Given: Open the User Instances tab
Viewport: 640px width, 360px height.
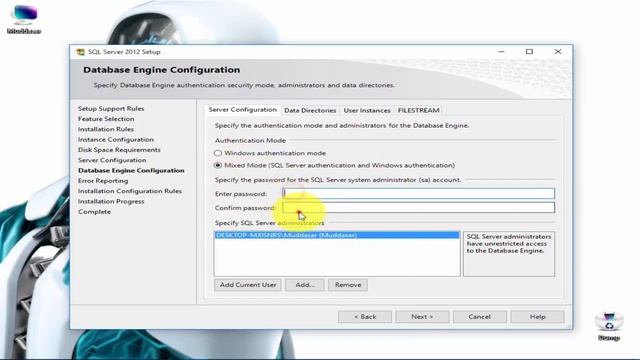Looking at the screenshot, I should (367, 111).
